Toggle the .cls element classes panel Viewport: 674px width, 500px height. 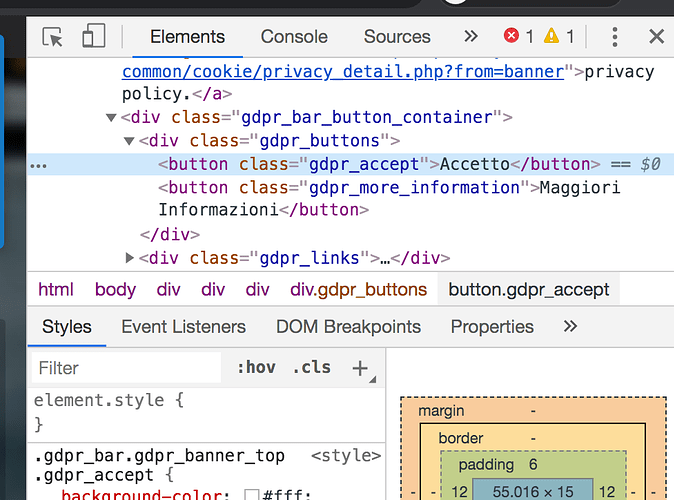pos(311,368)
